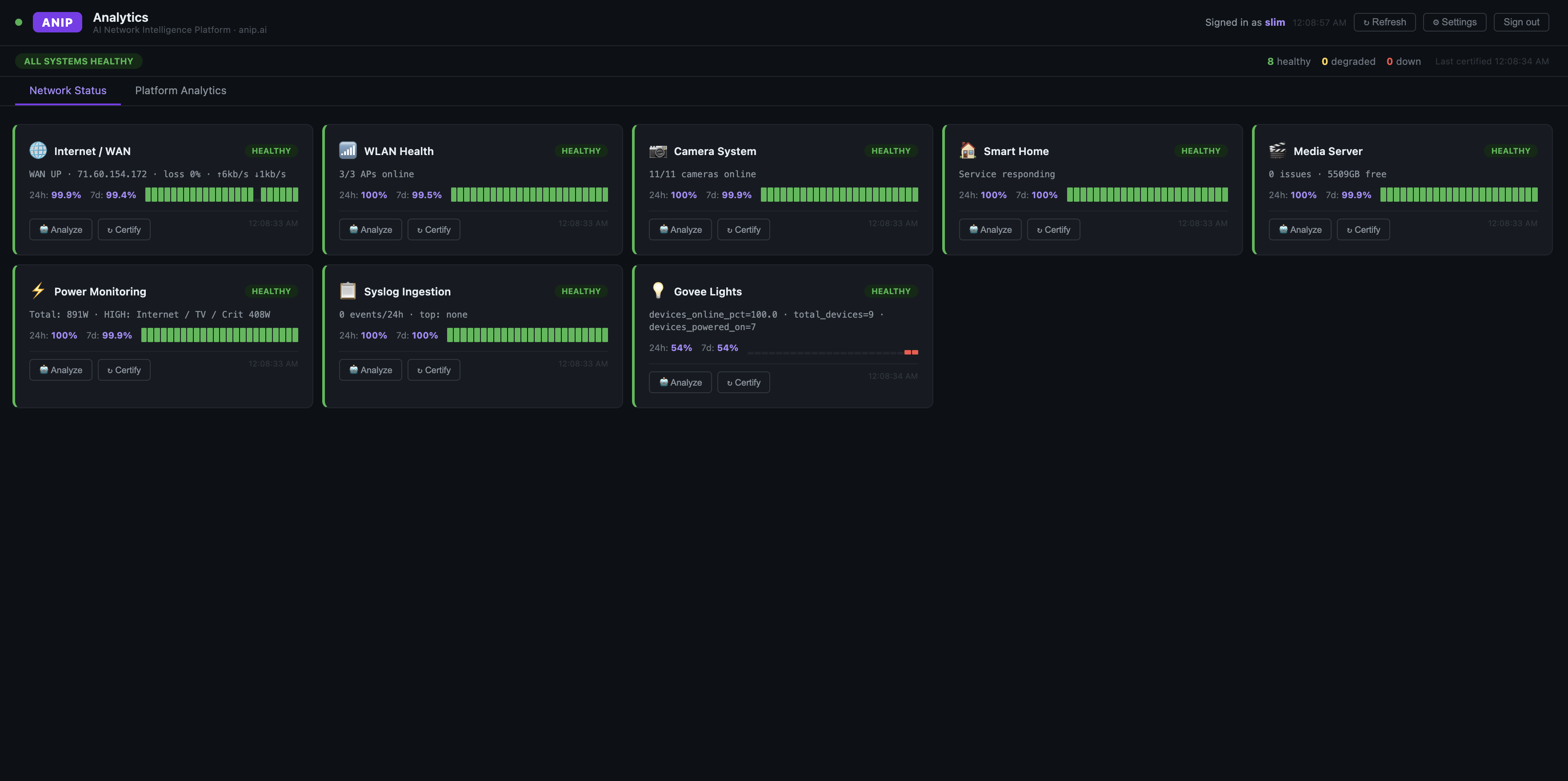Certify Syslog Ingestion
Viewport: 1568px width, 781px height.
click(434, 371)
